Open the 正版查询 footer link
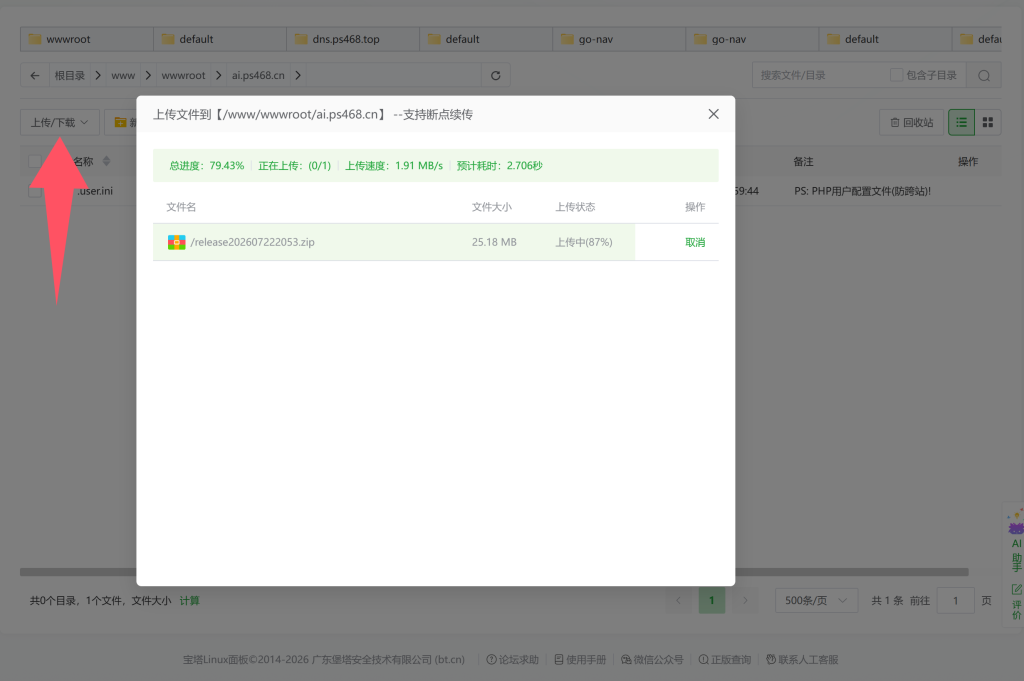Screen dimensions: 1024x681 click(x=724, y=659)
